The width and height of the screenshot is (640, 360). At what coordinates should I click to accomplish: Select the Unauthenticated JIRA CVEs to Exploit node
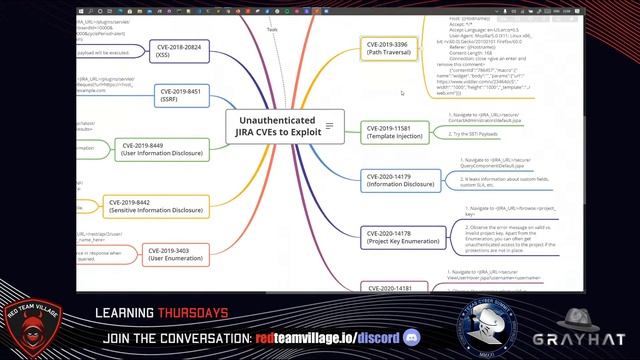point(285,127)
